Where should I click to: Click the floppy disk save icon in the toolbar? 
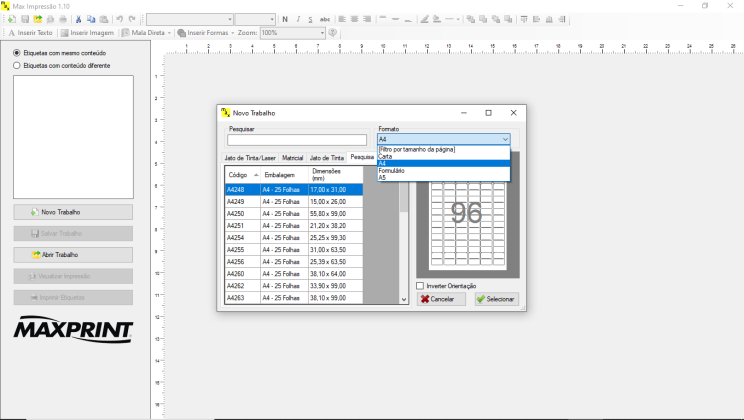click(25, 19)
